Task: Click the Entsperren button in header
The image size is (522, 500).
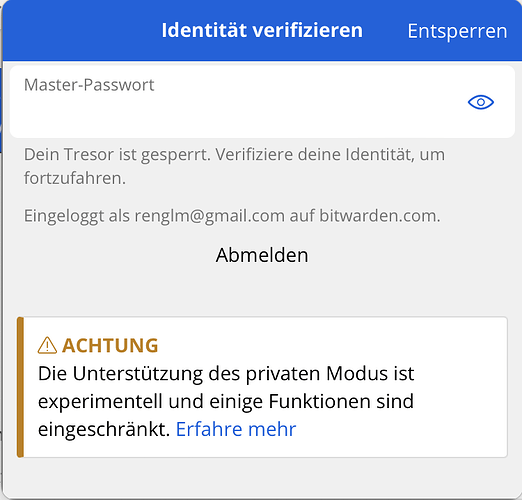Action: 457,31
